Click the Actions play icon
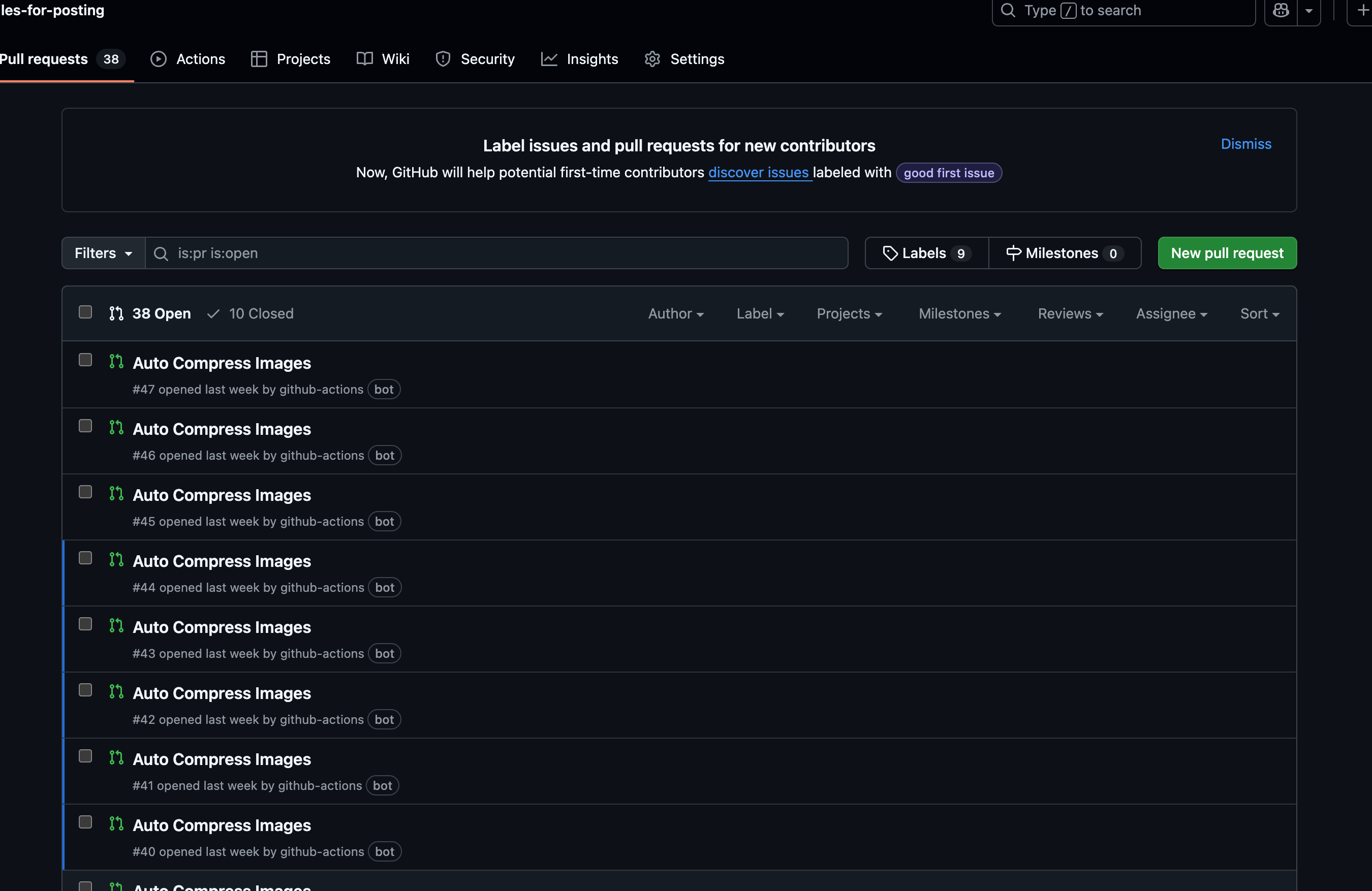 pos(159,59)
